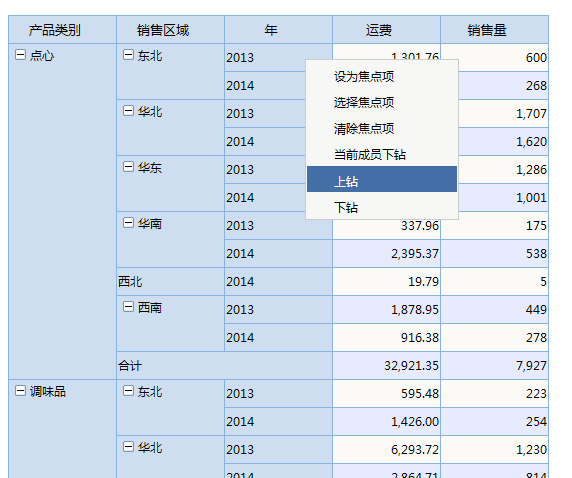
Task: Select 当前成员下钻 menu entry
Action: [x=382, y=155]
